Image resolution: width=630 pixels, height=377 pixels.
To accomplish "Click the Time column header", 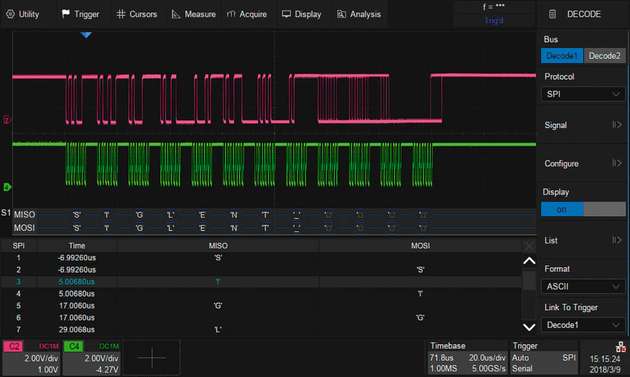I will click(77, 246).
